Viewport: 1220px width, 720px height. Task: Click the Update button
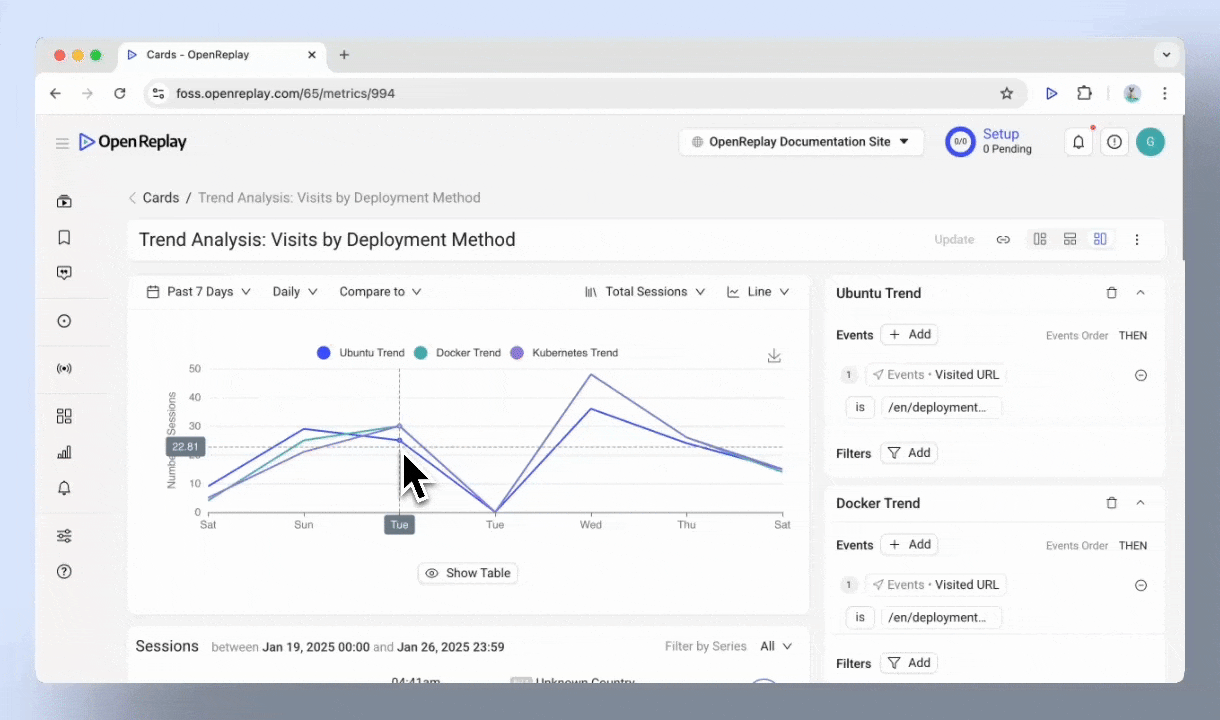click(x=954, y=239)
